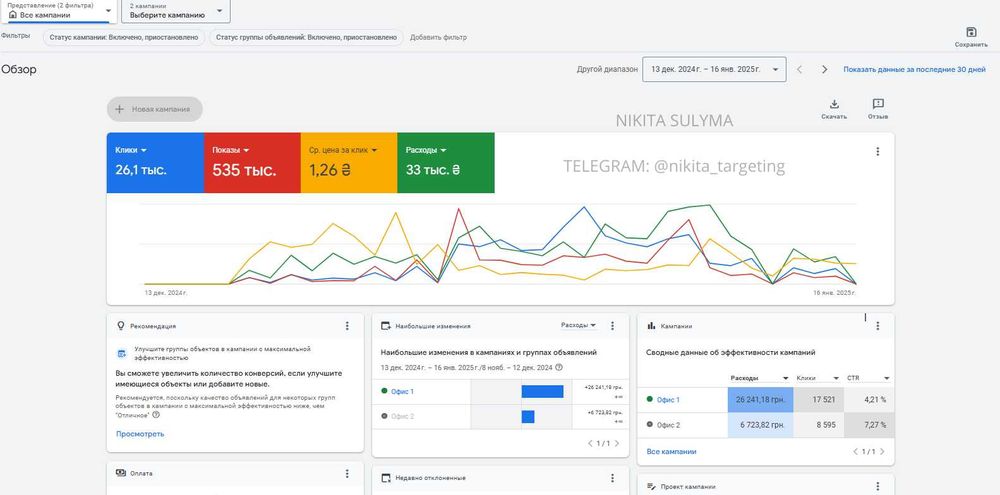The image size is (1000, 495).
Task: Click help icon beside comparison date range
Action: click(x=559, y=367)
